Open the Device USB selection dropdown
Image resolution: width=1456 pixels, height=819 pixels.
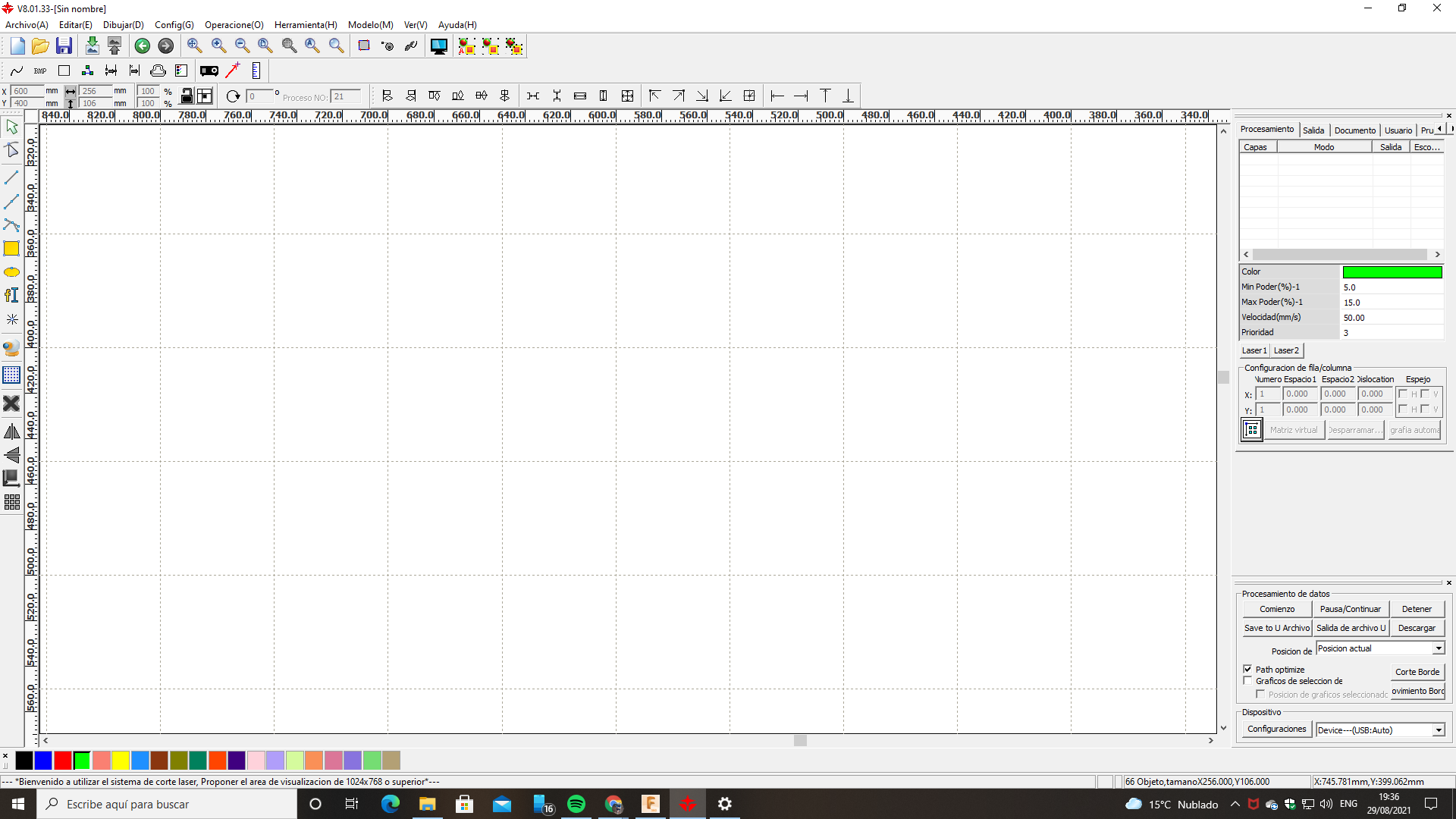click(1438, 730)
